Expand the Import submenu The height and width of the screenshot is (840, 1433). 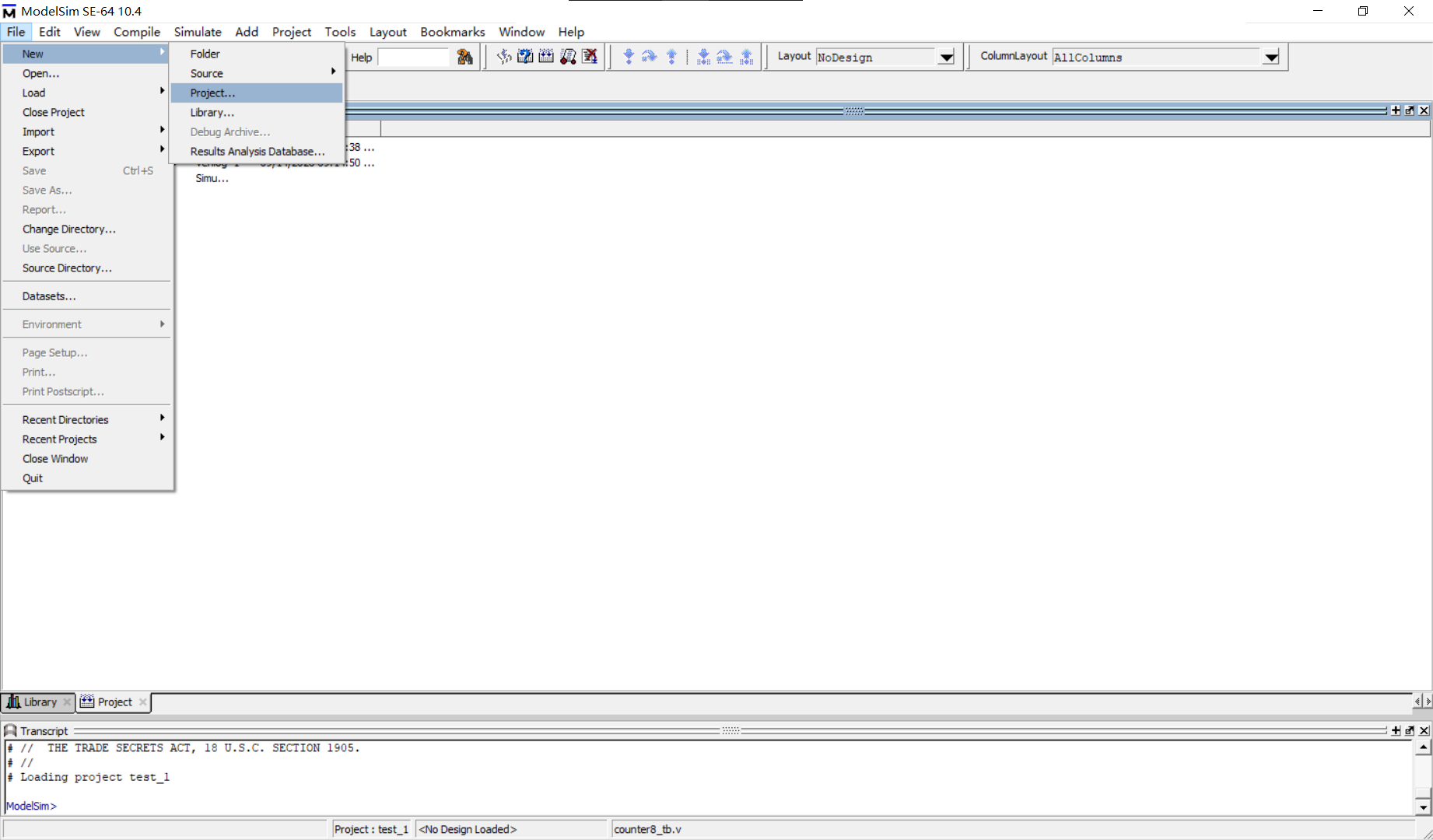coord(87,131)
